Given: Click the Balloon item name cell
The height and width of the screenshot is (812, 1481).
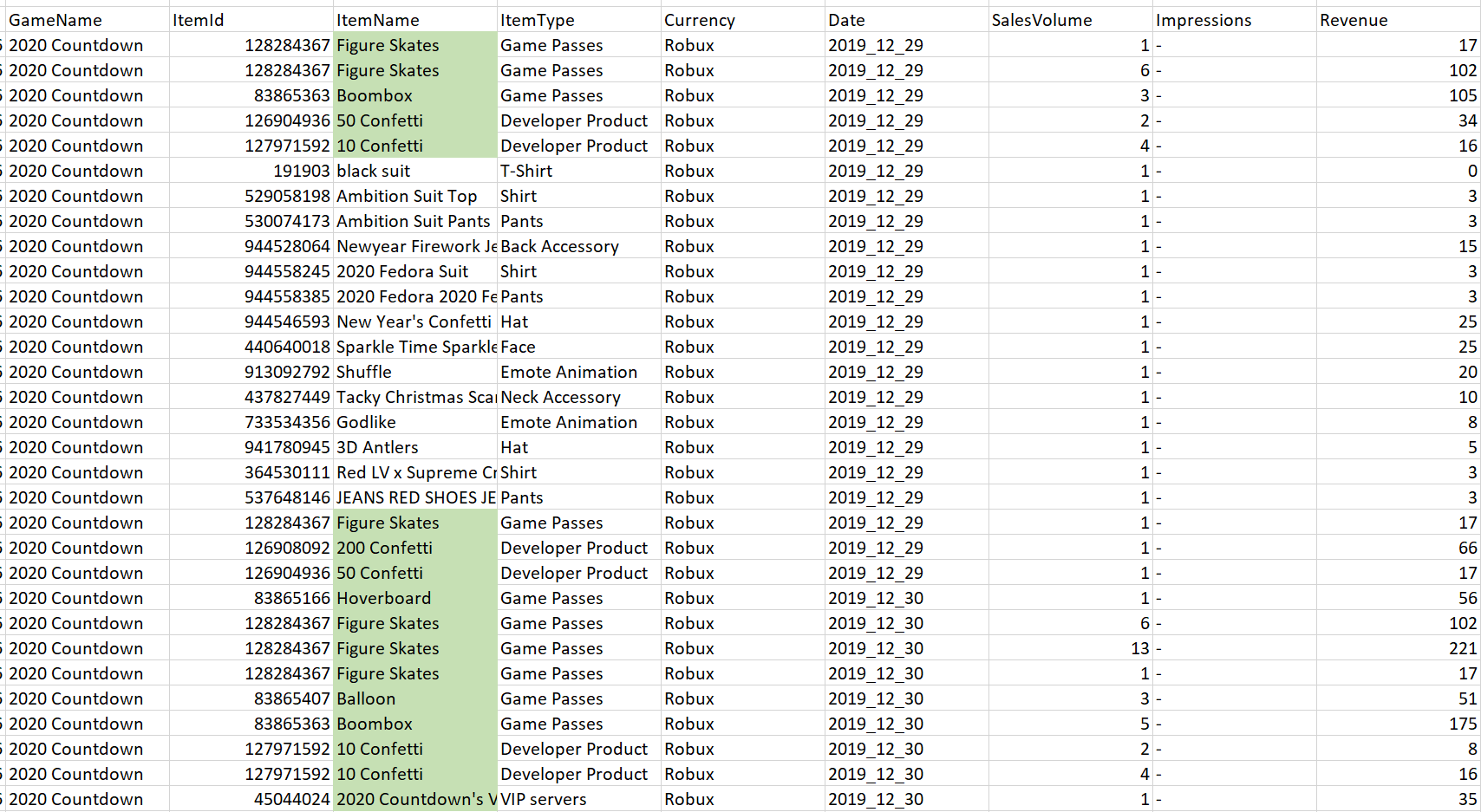Looking at the screenshot, I should point(414,698).
